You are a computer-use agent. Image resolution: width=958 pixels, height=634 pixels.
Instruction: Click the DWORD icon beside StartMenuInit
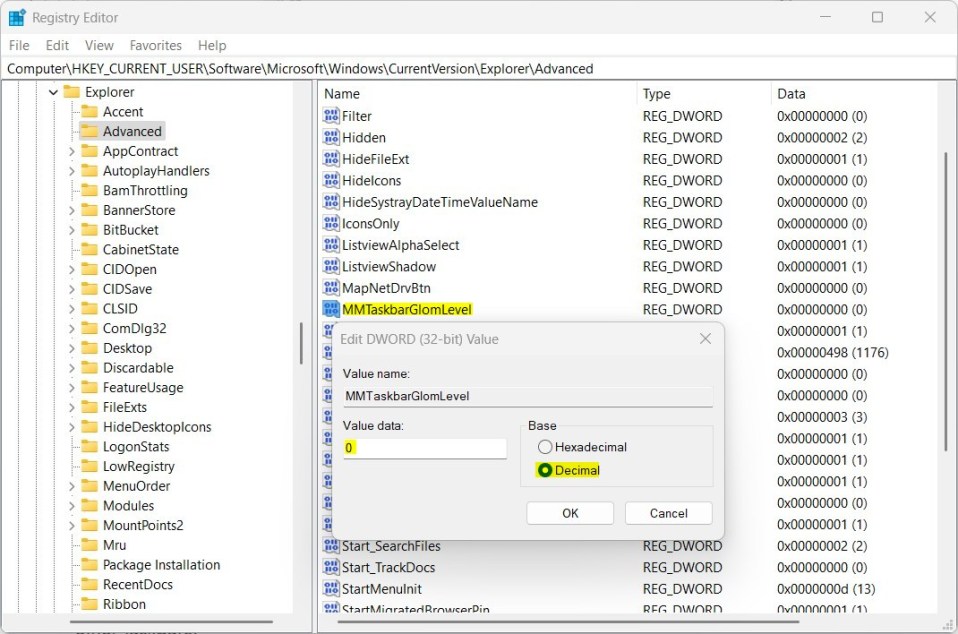tap(331, 588)
